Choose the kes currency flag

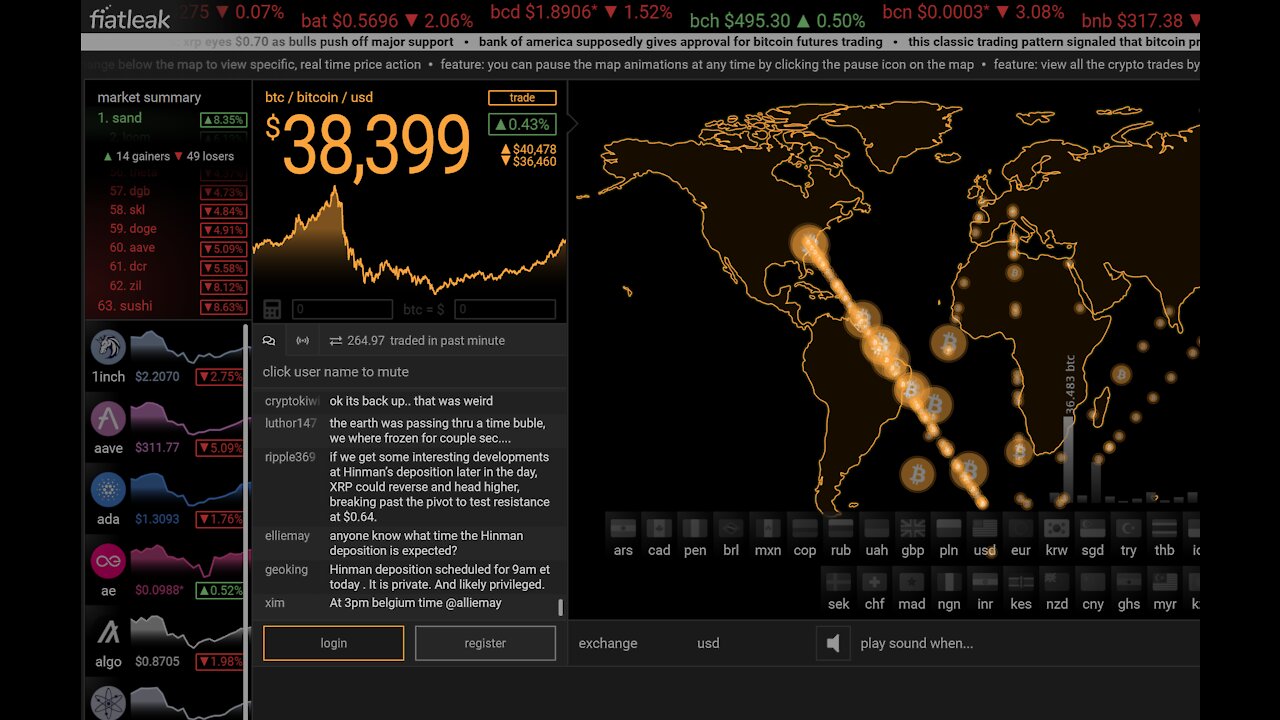pyautogui.click(x=1020, y=582)
